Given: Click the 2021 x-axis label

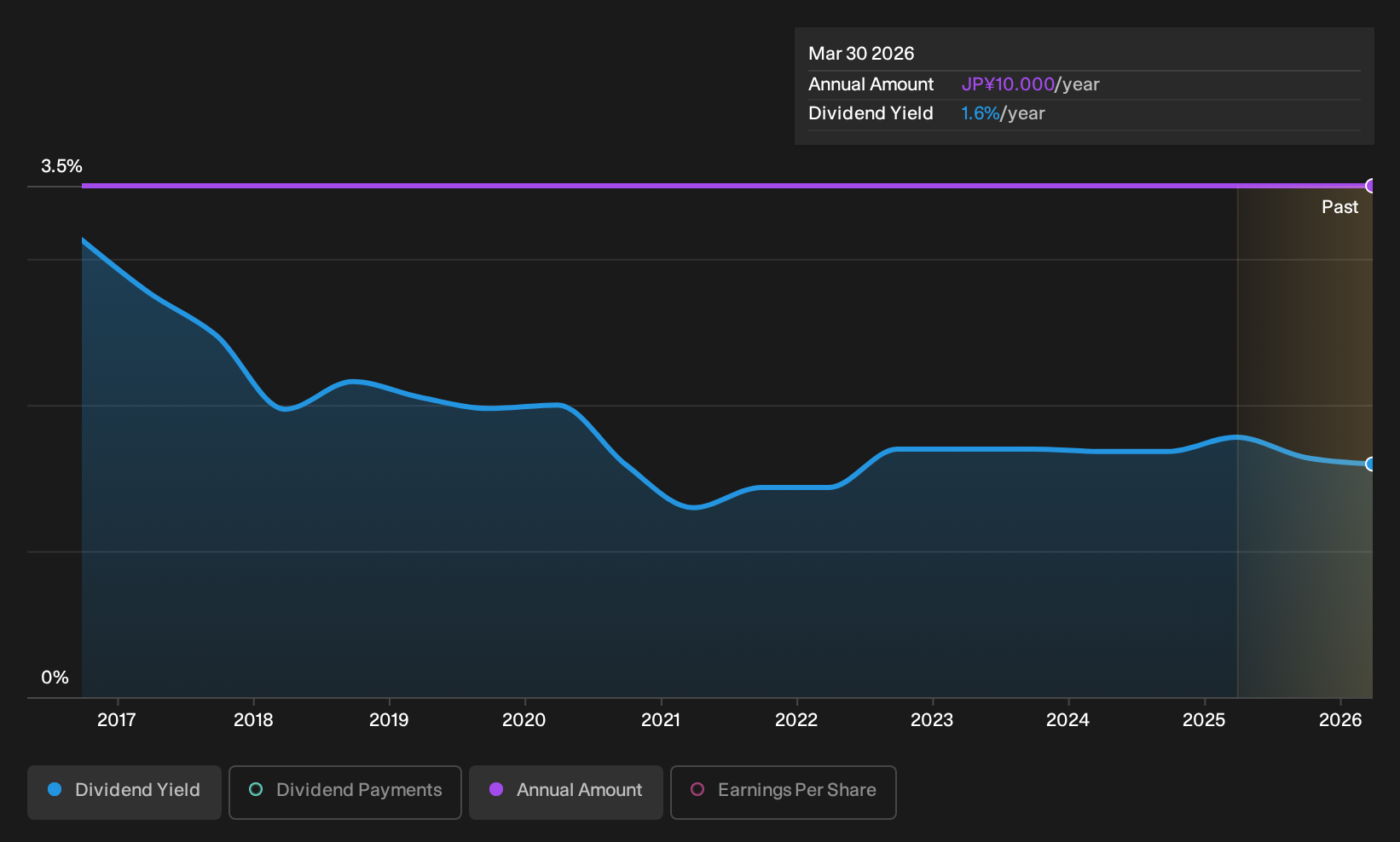Looking at the screenshot, I should (x=661, y=720).
